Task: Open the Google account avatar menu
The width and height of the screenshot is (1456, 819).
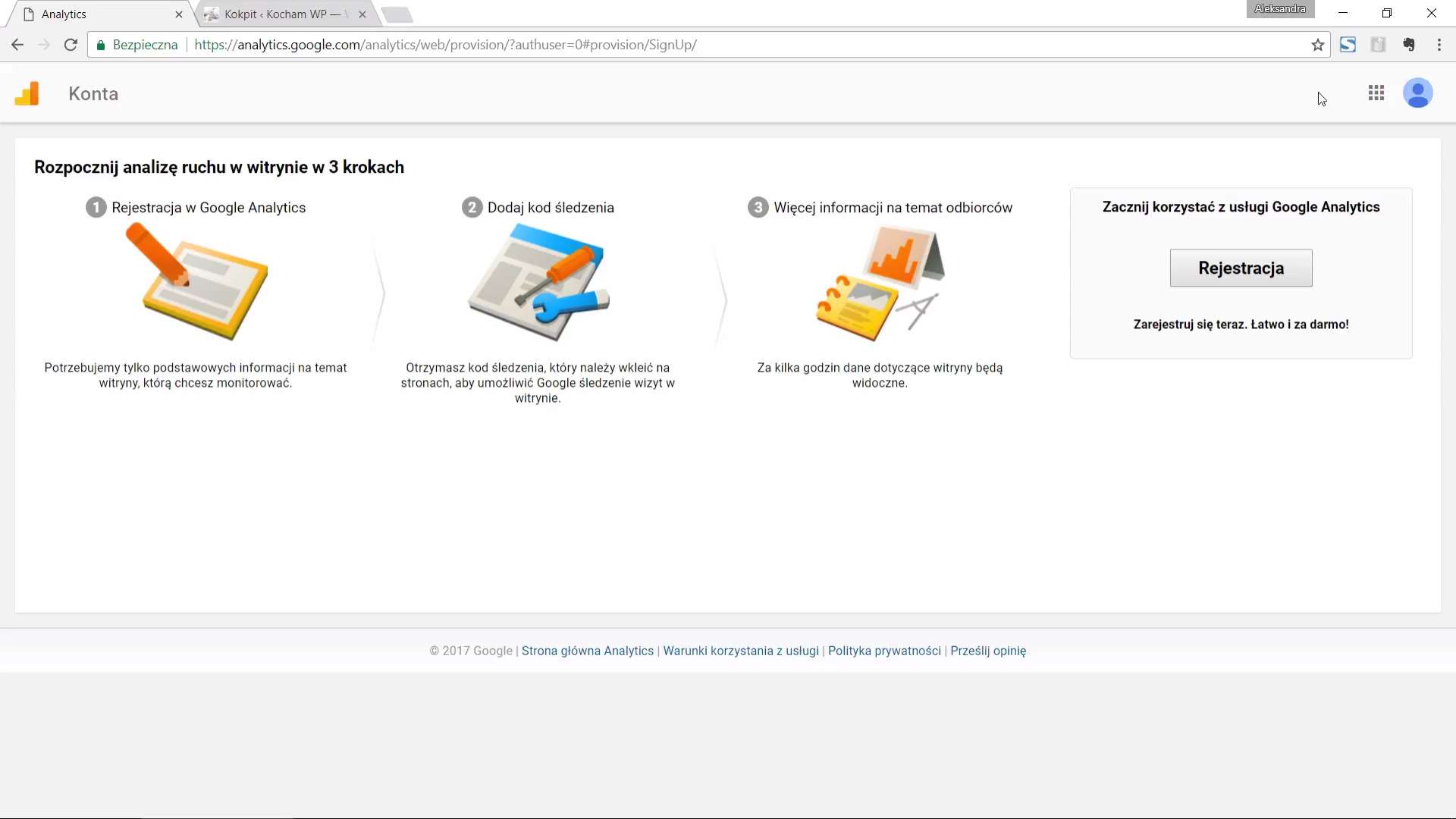Action: point(1417,93)
